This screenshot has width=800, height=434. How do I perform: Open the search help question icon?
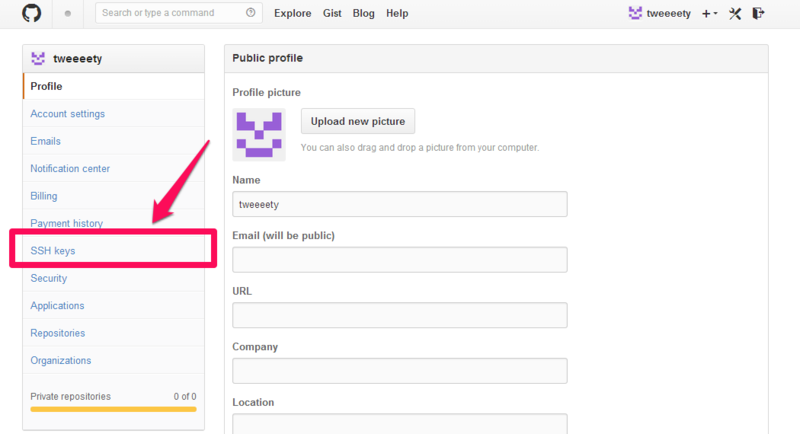point(251,13)
